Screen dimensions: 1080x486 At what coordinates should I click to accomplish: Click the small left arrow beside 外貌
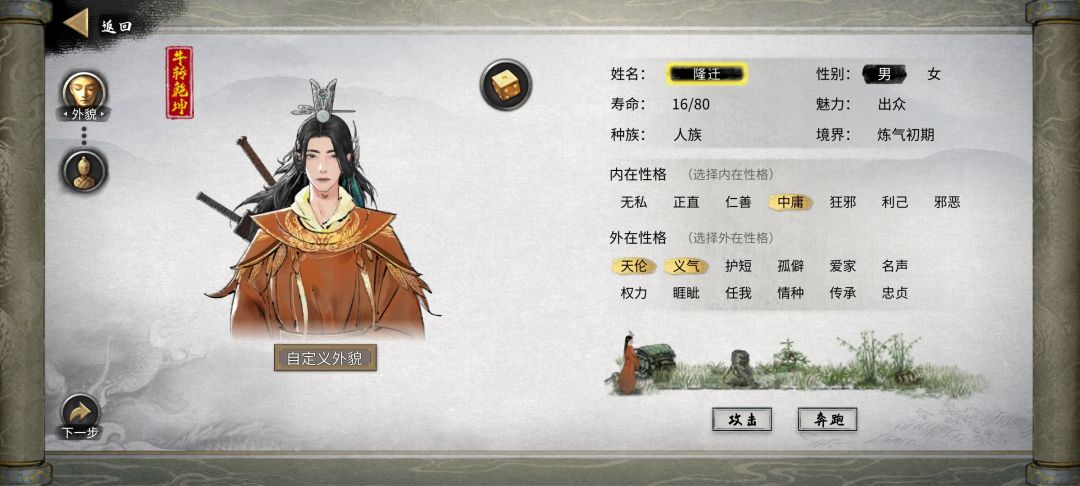click(x=65, y=114)
